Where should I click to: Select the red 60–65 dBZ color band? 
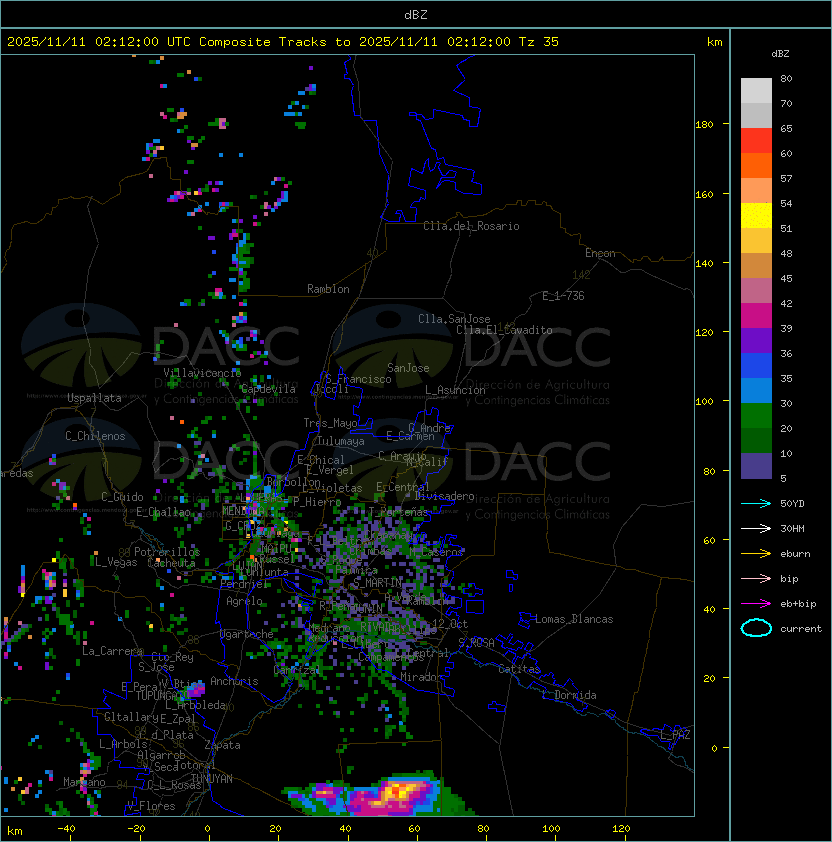[756, 141]
